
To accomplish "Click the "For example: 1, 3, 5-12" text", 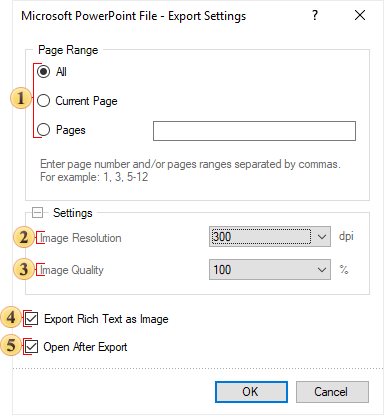I will (94, 177).
